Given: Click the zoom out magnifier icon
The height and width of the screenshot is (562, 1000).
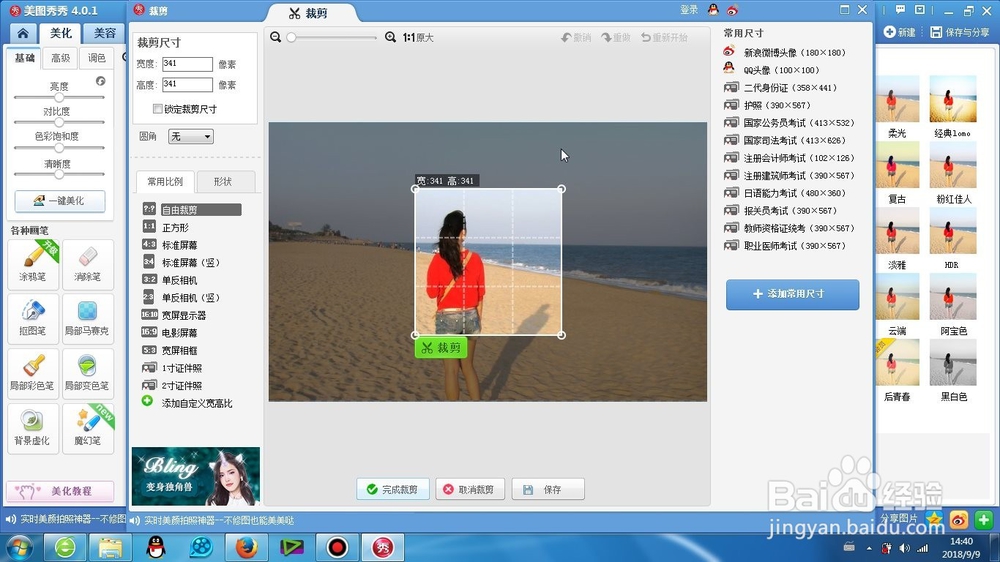Looking at the screenshot, I should 276,38.
